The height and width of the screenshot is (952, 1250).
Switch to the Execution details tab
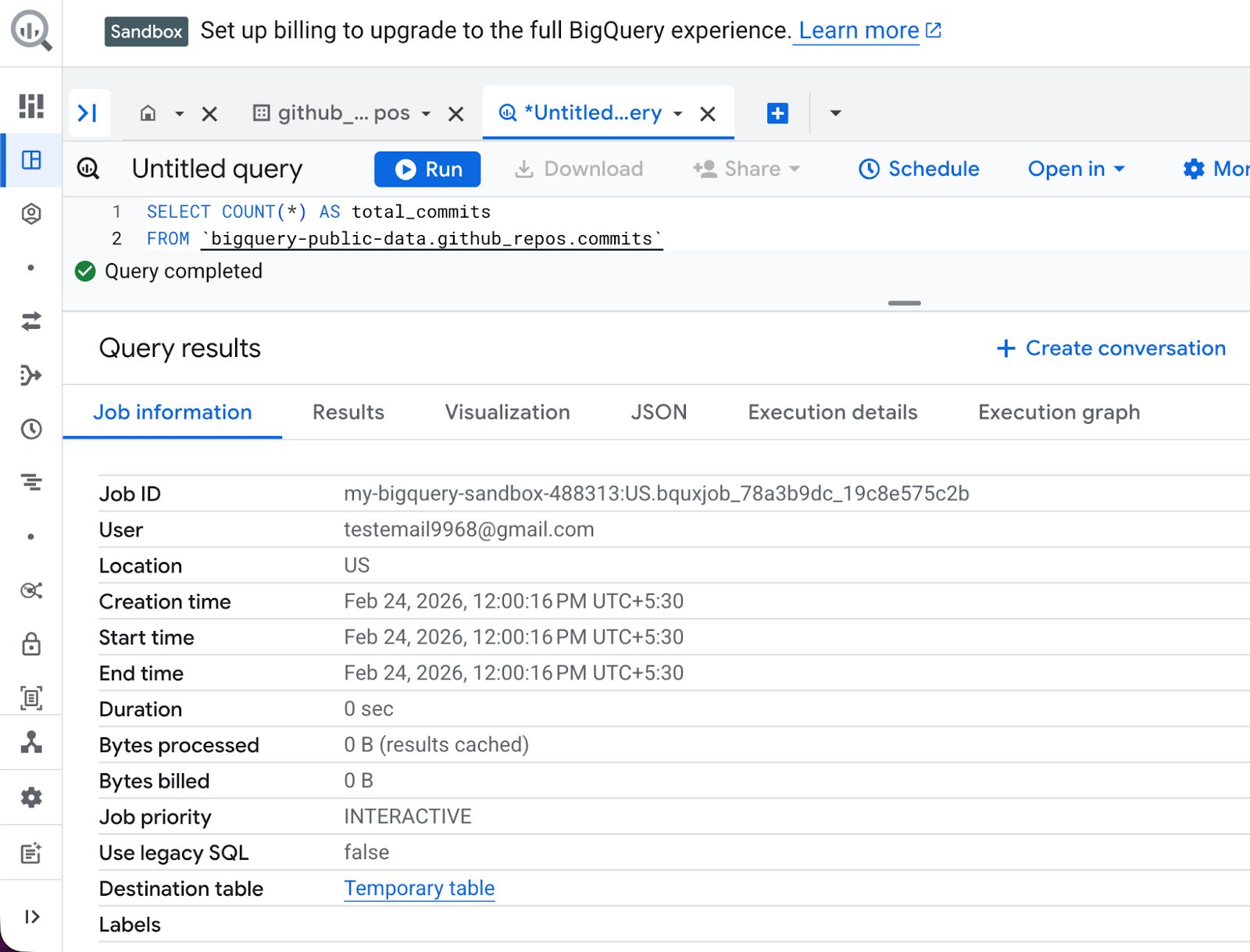pos(832,412)
